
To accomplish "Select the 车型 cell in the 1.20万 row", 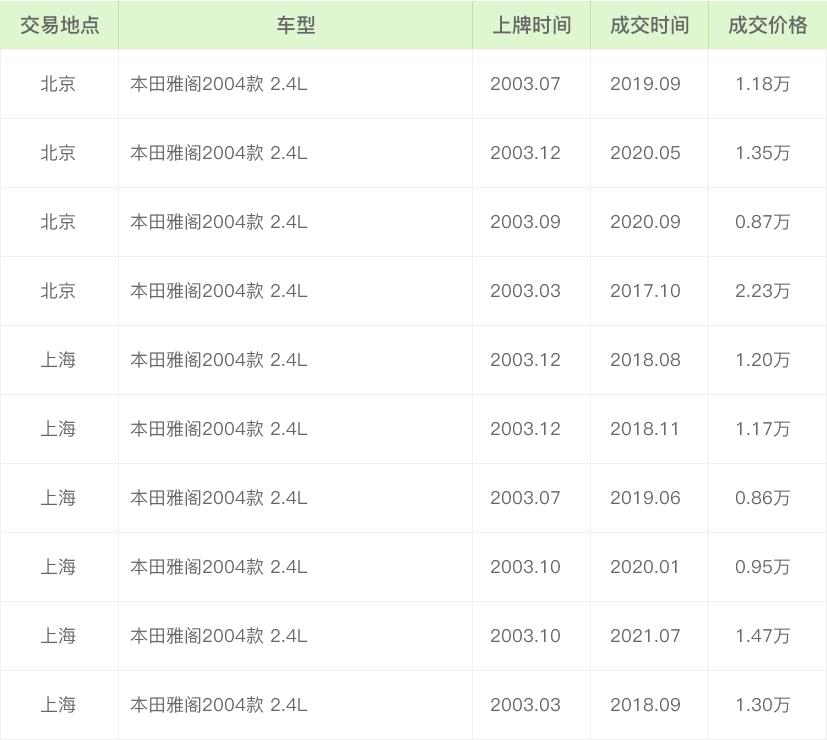I will pyautogui.click(x=218, y=360).
